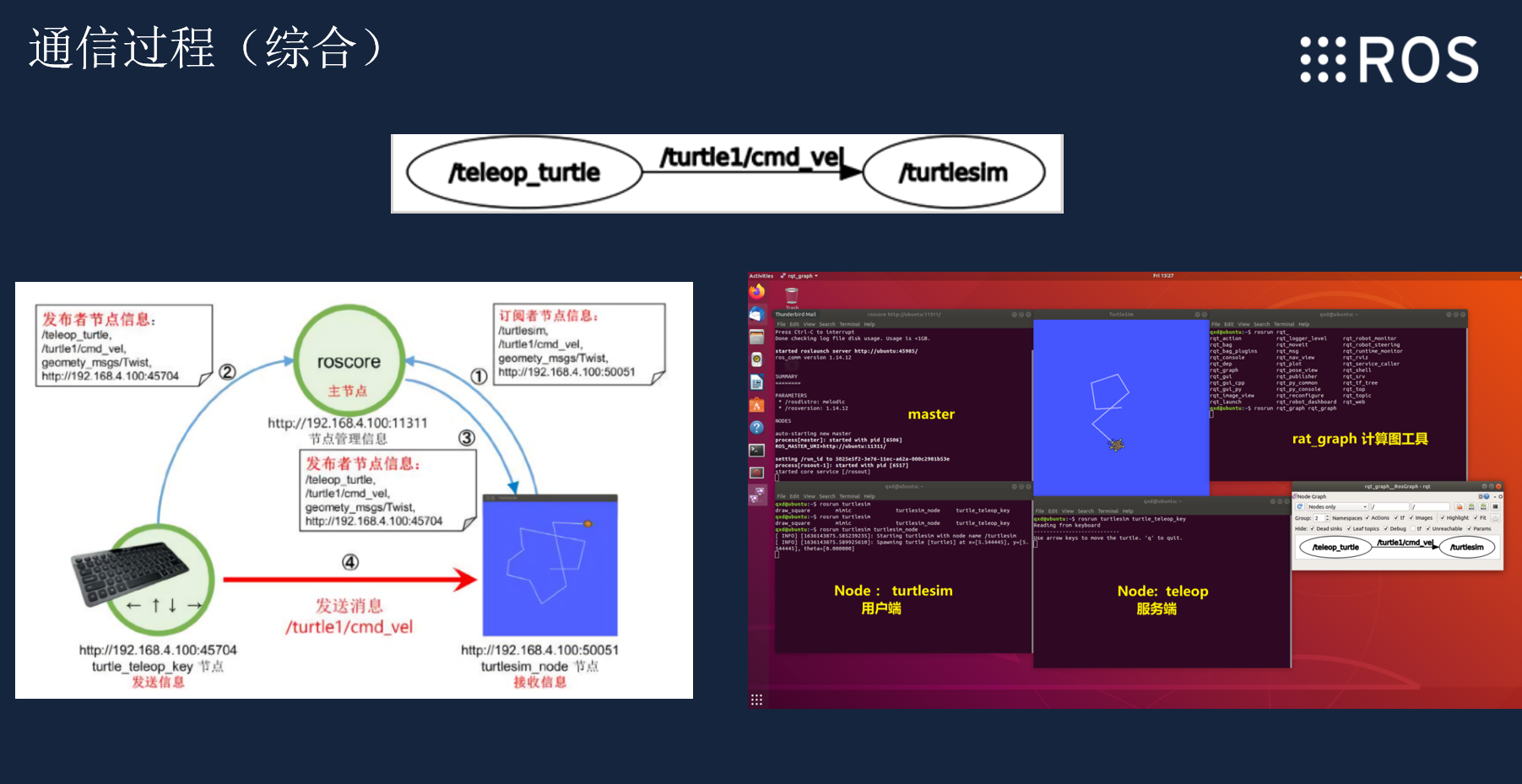Open Firefox from the Ubuntu dock

point(757,291)
